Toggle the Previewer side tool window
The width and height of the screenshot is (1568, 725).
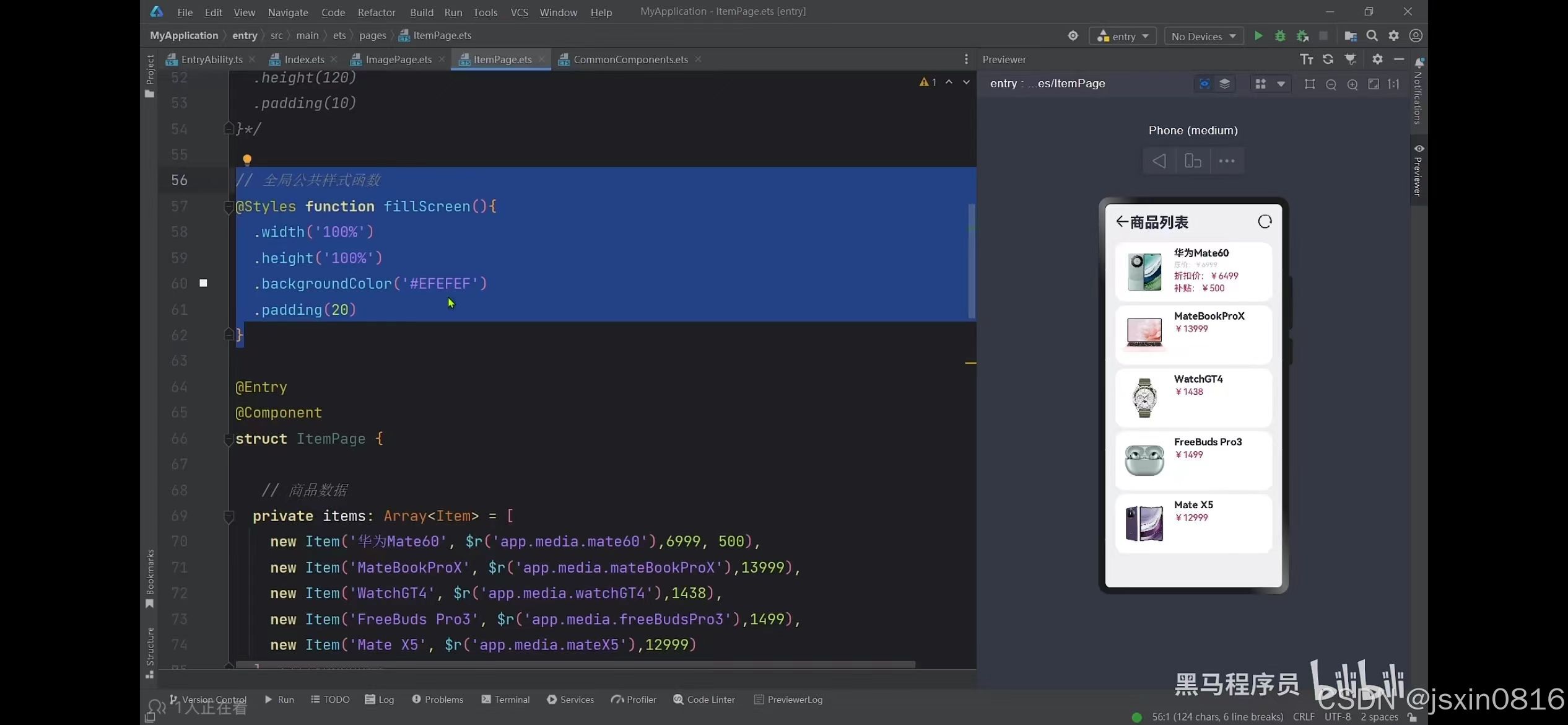point(1418,170)
